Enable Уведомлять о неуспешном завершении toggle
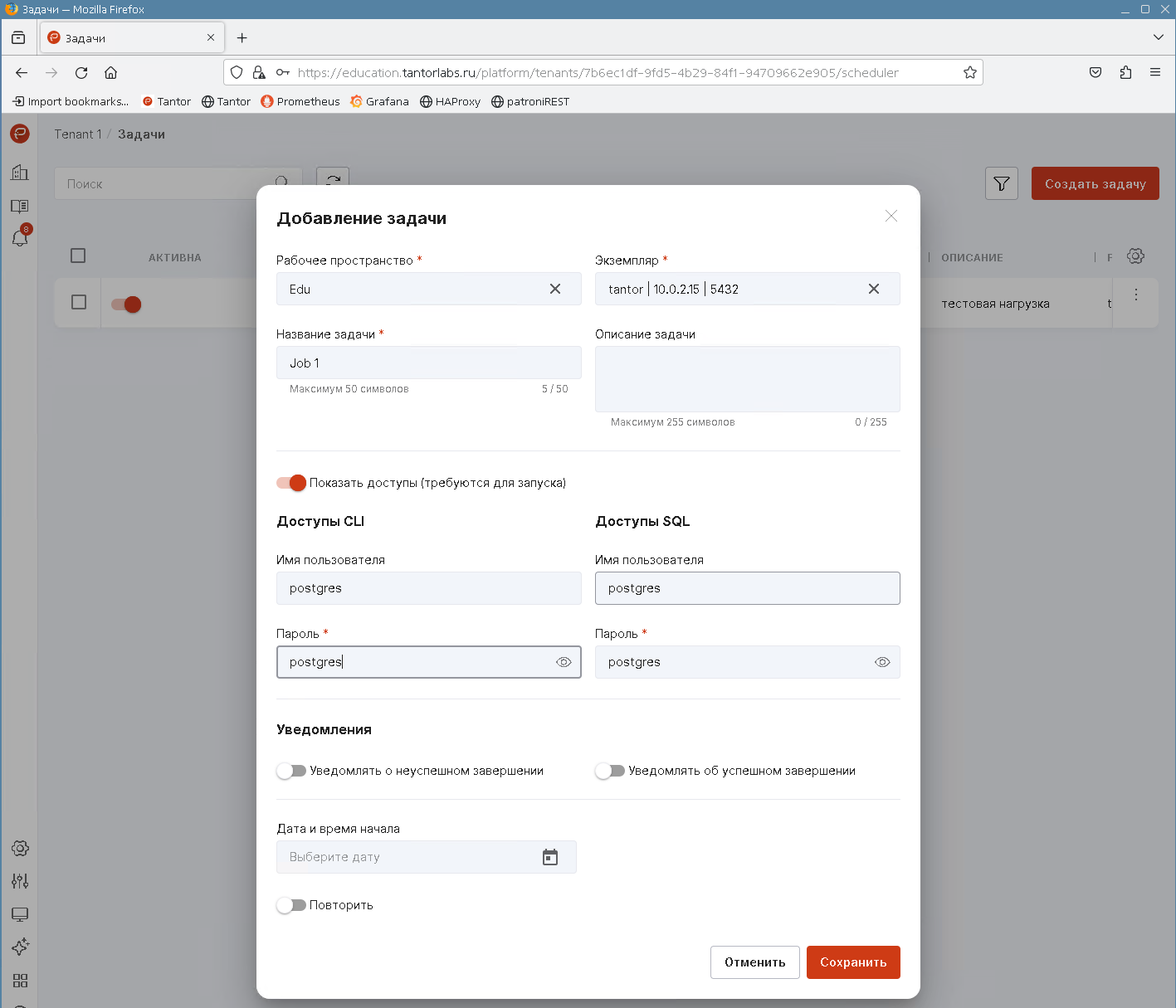1176x1008 pixels. click(291, 771)
